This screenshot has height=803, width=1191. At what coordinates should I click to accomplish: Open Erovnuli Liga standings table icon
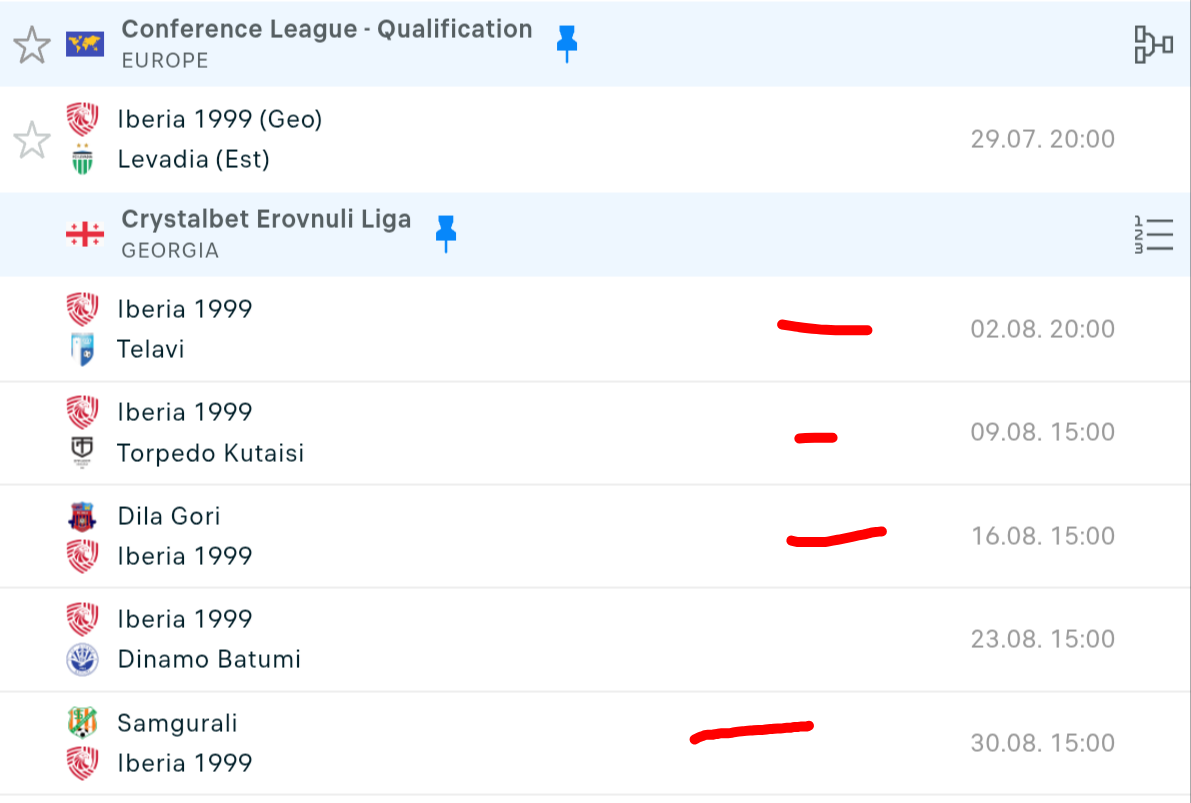coord(1153,234)
